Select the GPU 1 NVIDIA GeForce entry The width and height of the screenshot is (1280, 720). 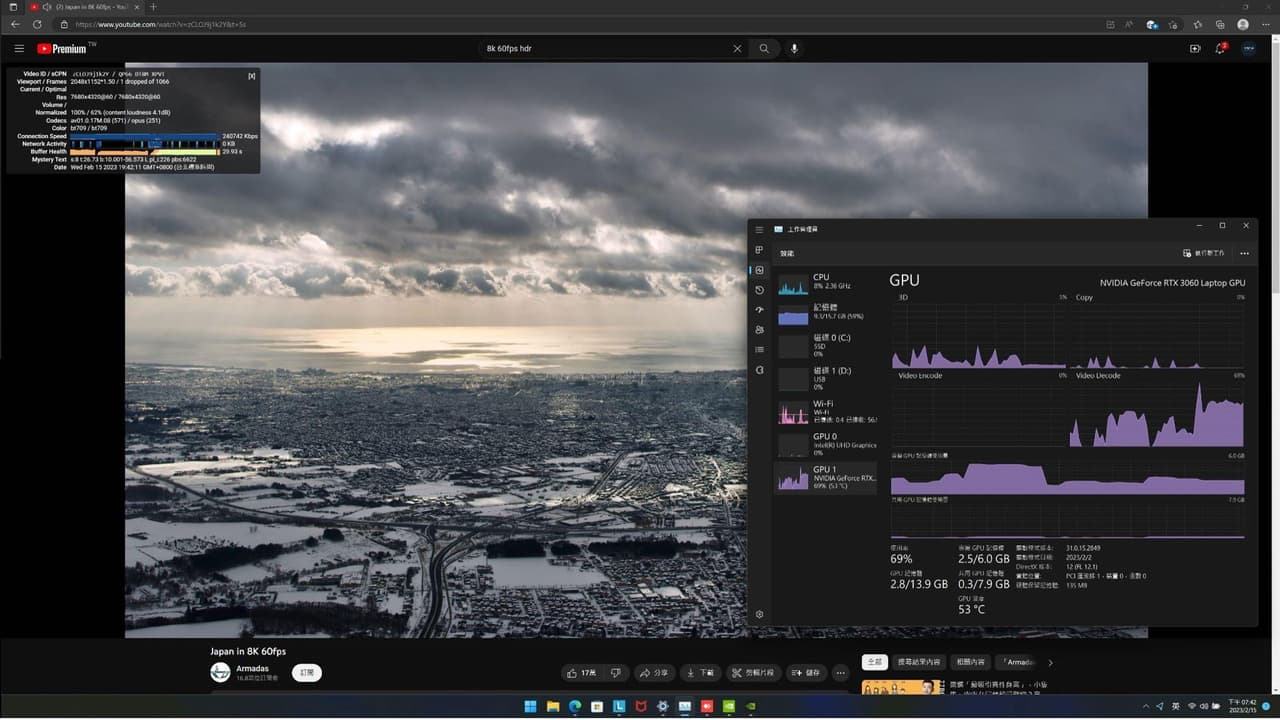(826, 477)
